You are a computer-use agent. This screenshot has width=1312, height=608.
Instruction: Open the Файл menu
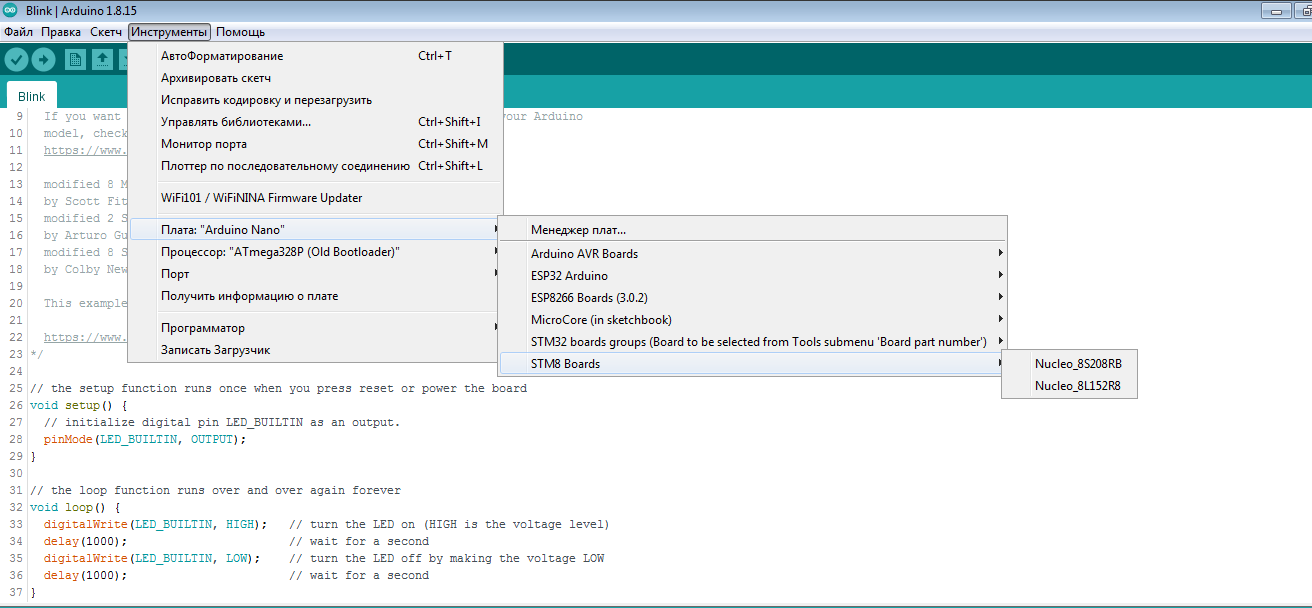point(18,32)
